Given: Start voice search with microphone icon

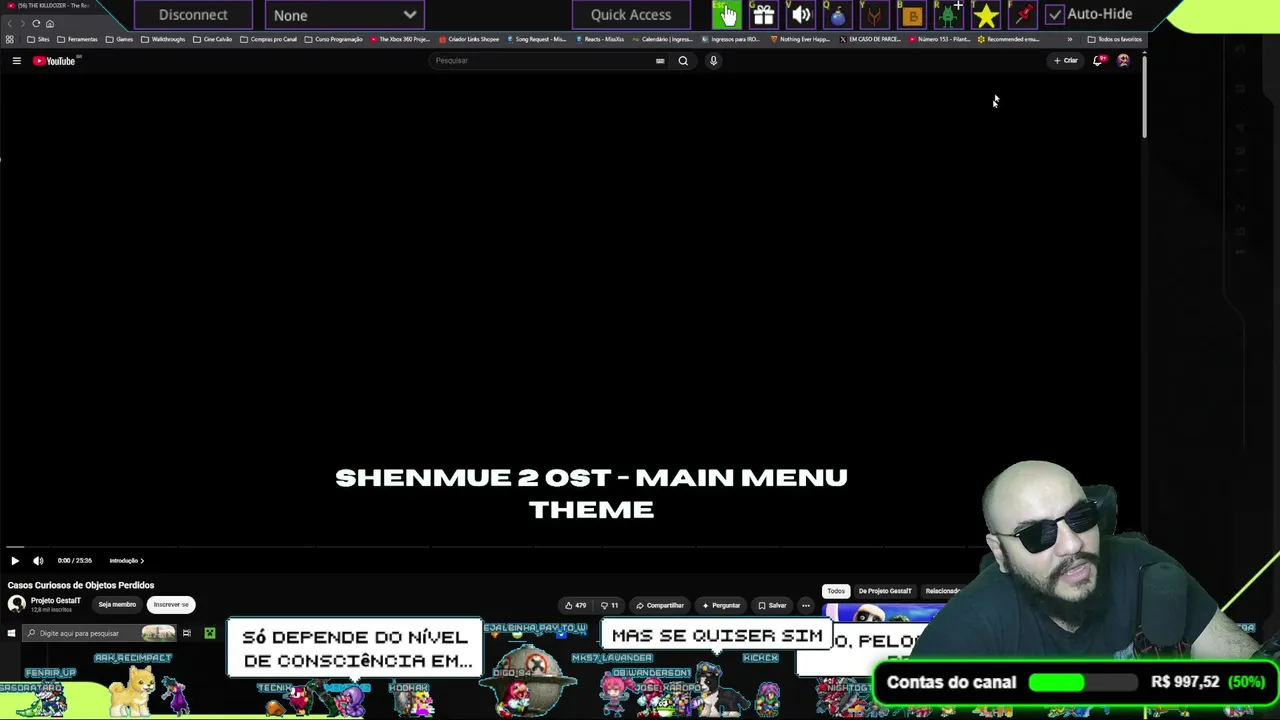Looking at the screenshot, I should [713, 61].
